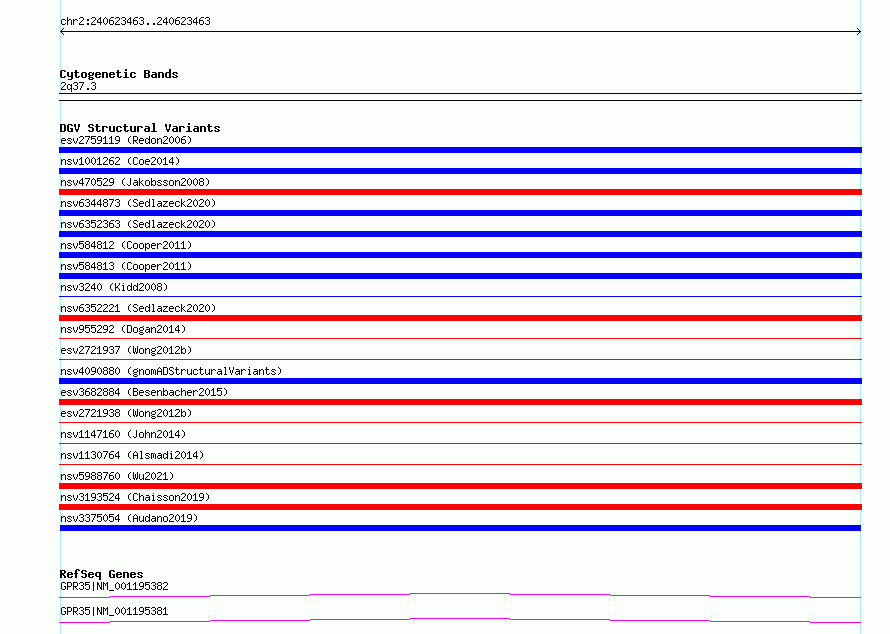Click the red bar under esv3682884 (Besenbacher2015)
The width and height of the screenshot is (890, 634).
(x=460, y=402)
